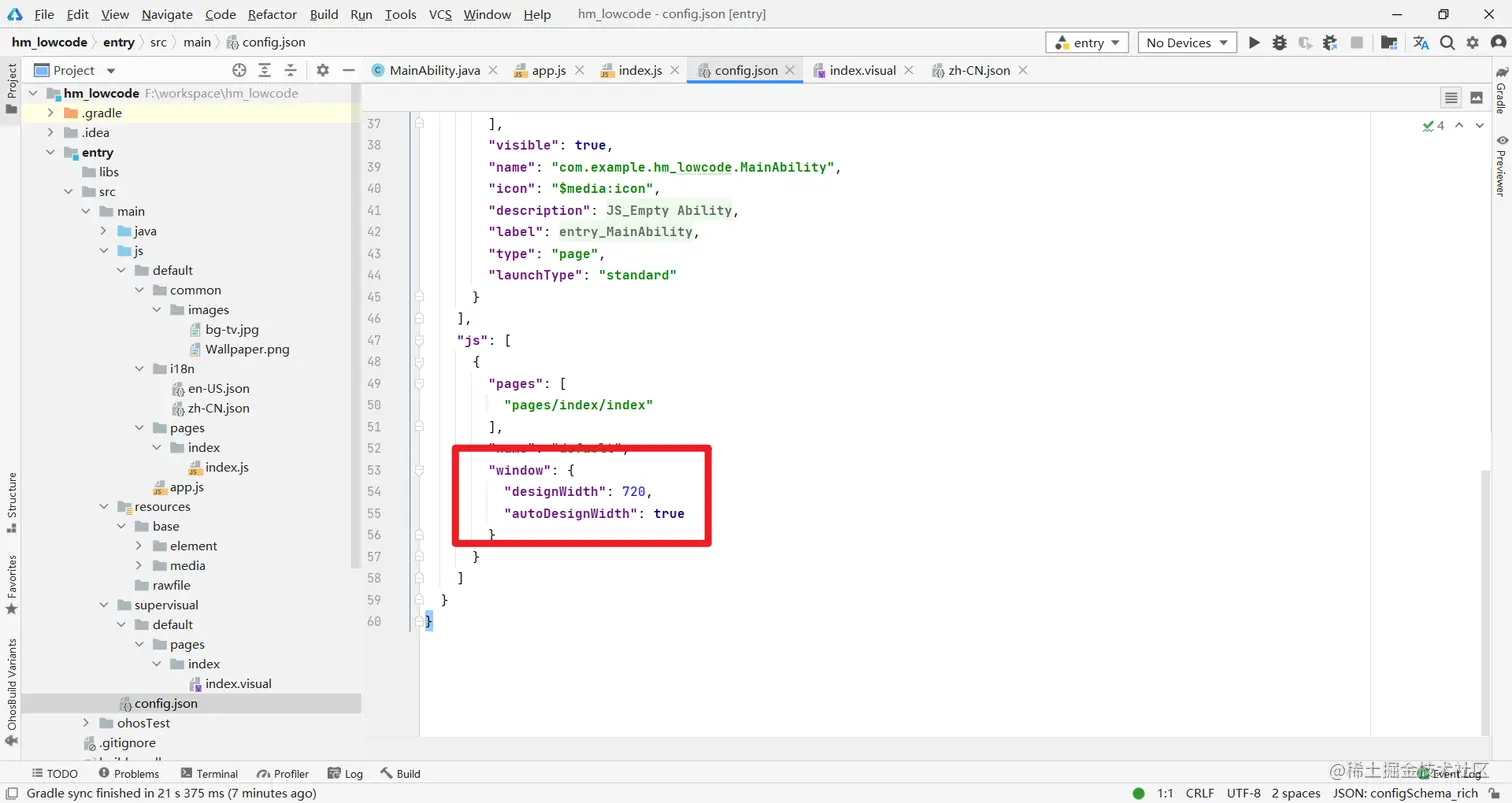Close the config.json editor tab

(789, 70)
